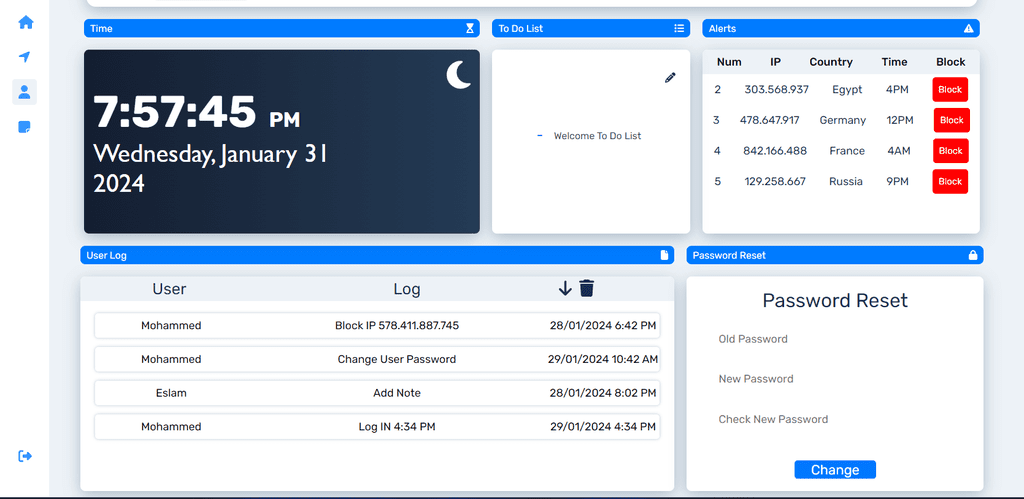Click the user name 'Eslam'

click(x=171, y=393)
